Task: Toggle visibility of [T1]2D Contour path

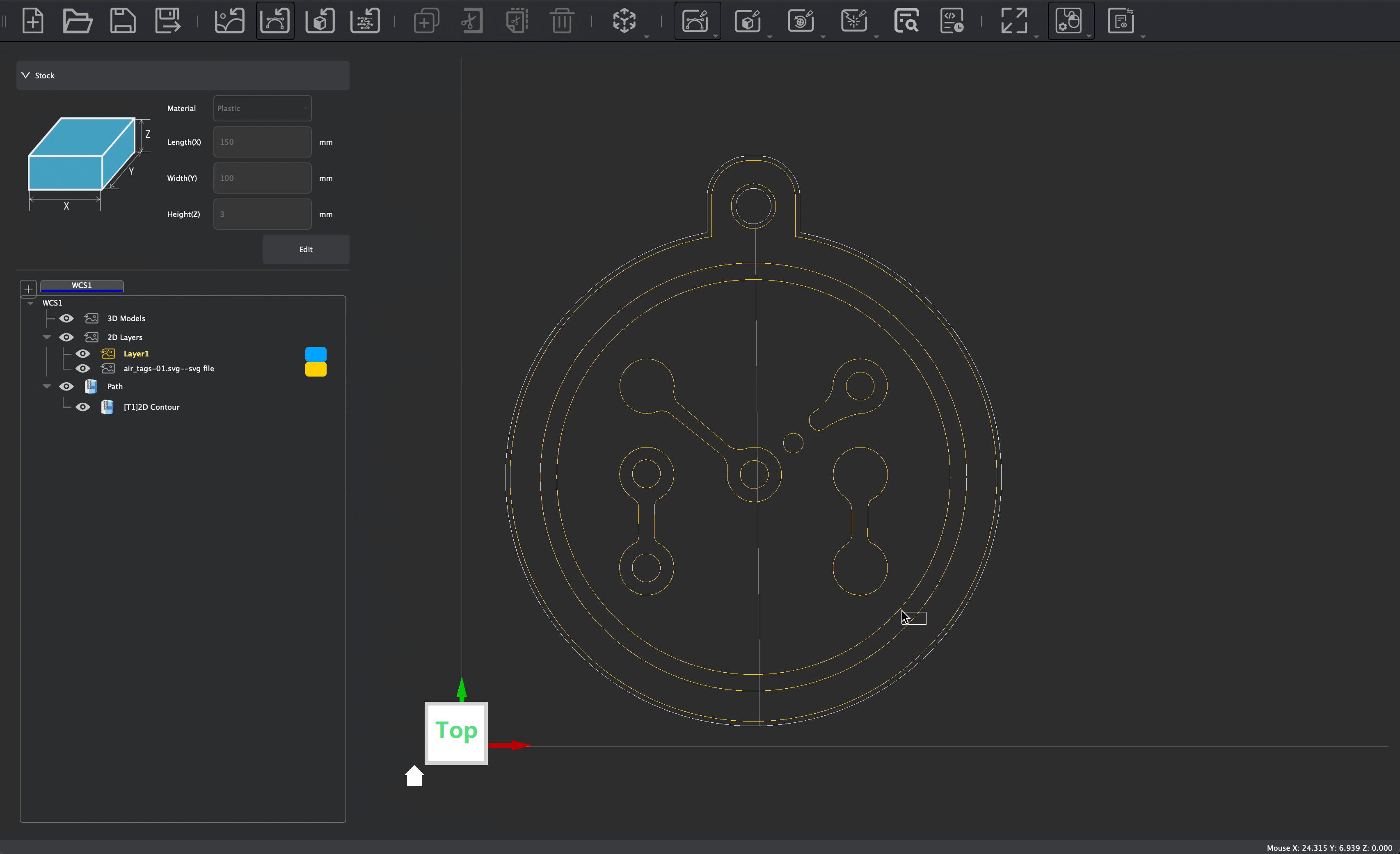Action: coord(83,407)
